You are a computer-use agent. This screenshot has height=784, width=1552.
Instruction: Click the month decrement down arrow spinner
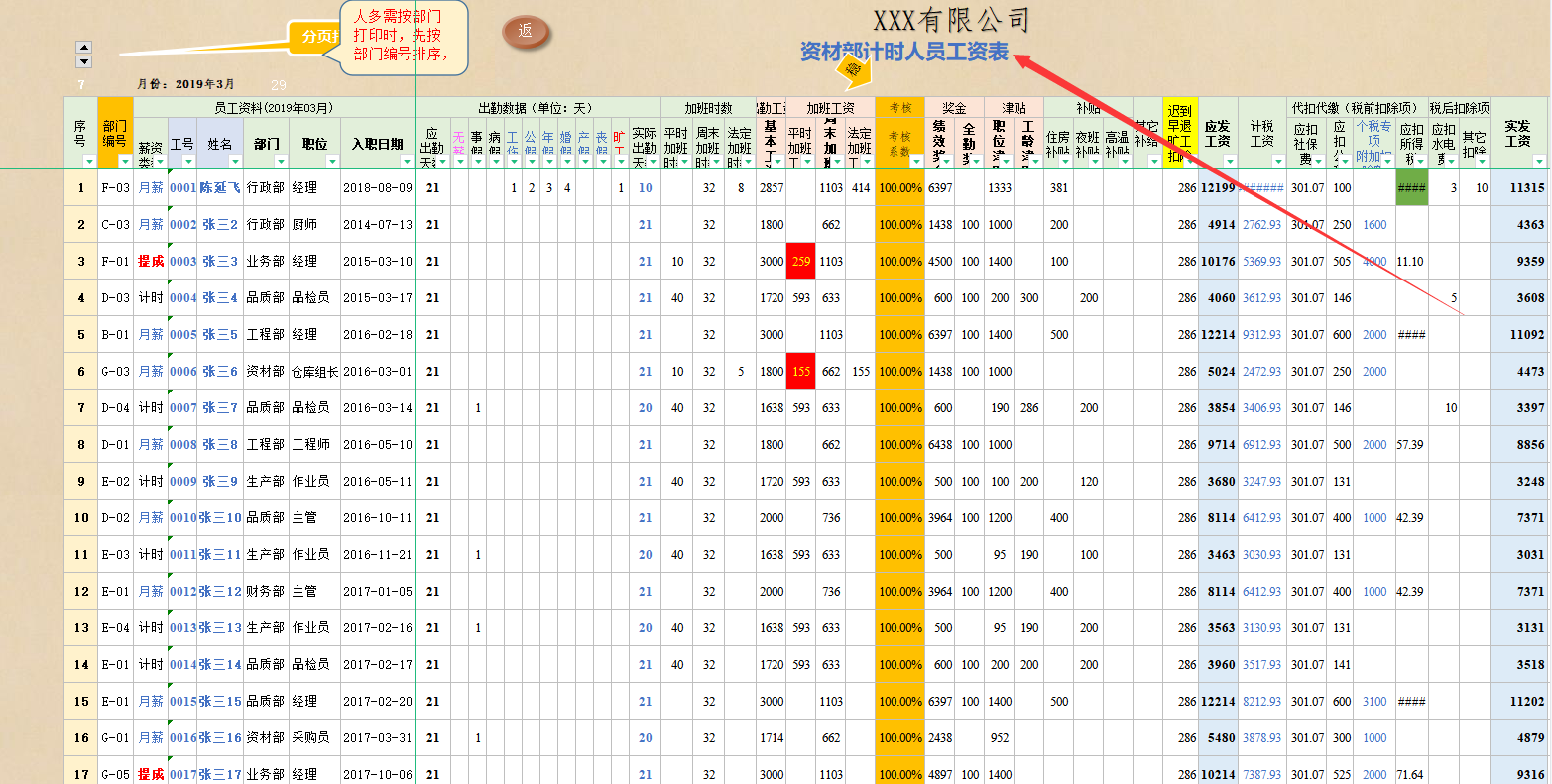click(84, 61)
